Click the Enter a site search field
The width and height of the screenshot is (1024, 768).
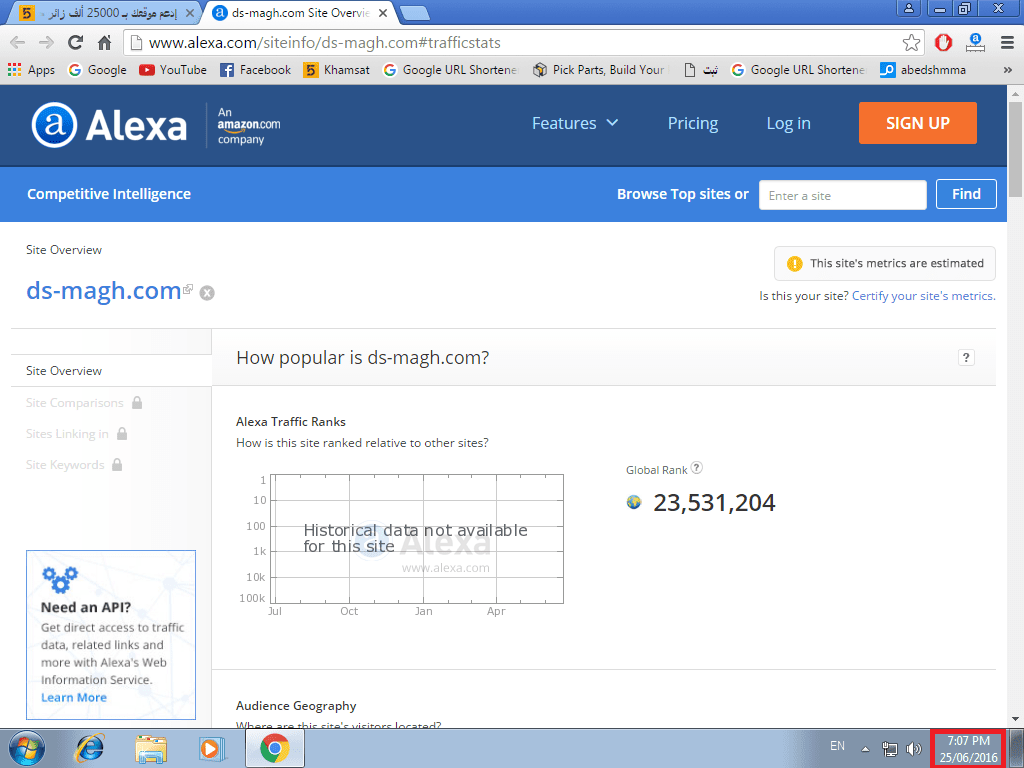(x=842, y=195)
